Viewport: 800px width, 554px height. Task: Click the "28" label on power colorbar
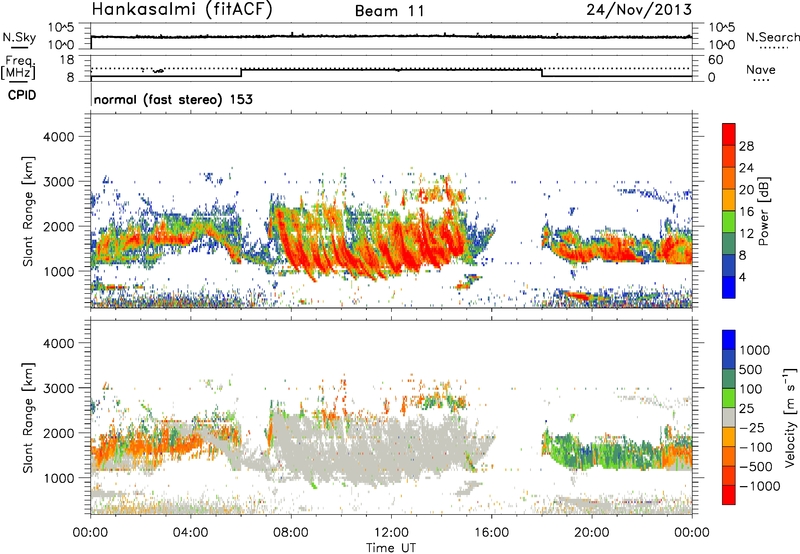746,146
